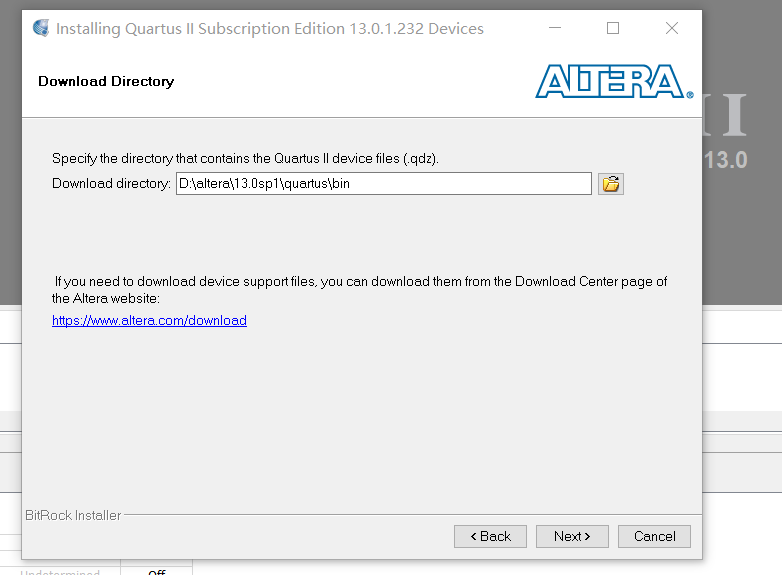Open the folder browse icon beside directory field
This screenshot has height=575, width=782.
coord(610,184)
